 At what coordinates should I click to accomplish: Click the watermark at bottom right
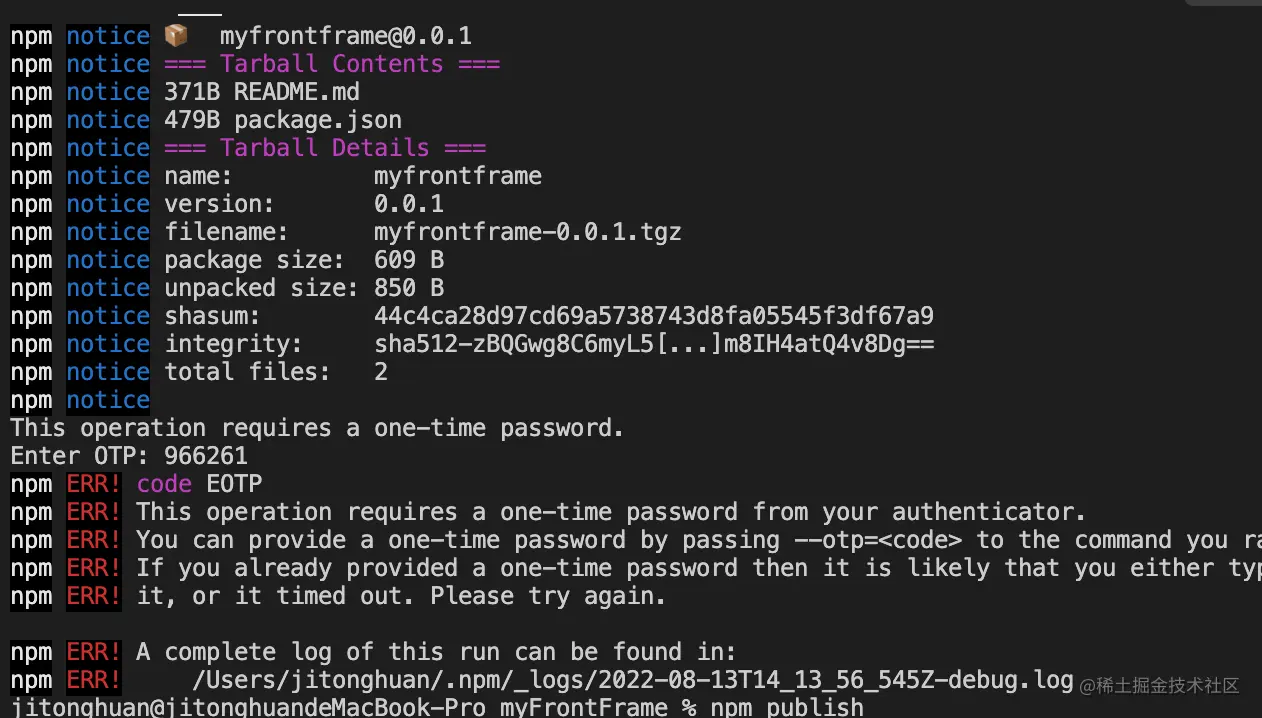[1160, 686]
